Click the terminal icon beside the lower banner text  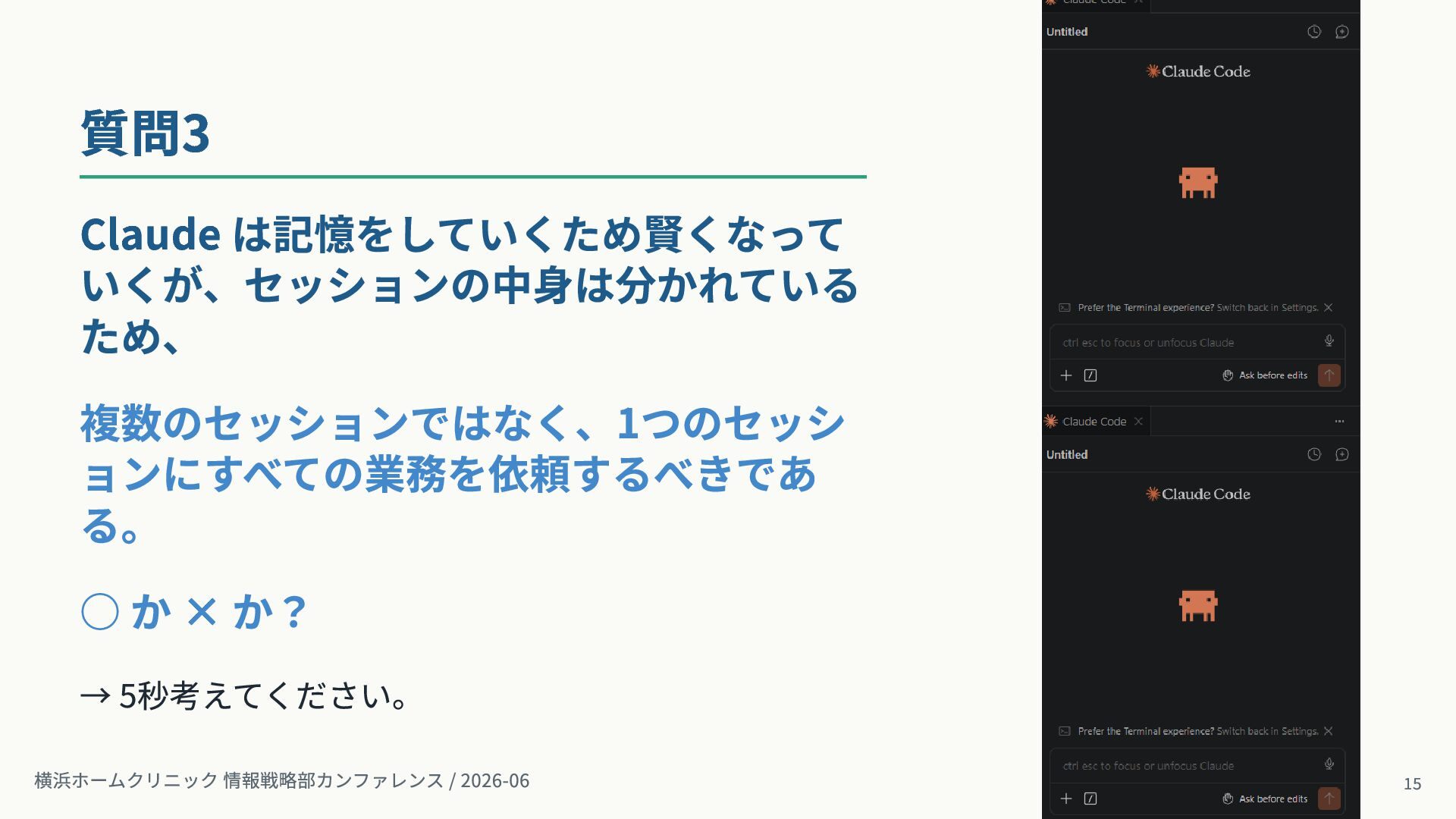[x=1065, y=731]
